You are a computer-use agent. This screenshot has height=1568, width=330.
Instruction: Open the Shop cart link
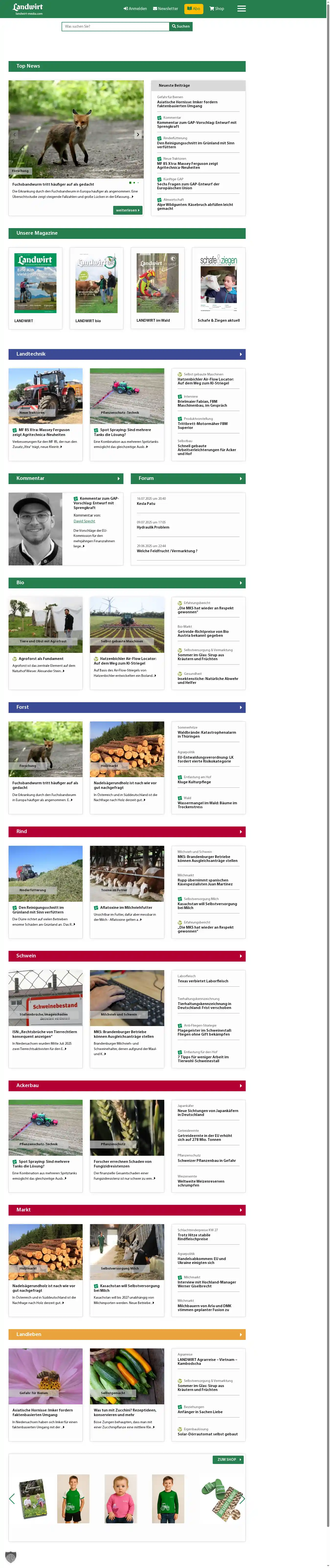click(217, 9)
